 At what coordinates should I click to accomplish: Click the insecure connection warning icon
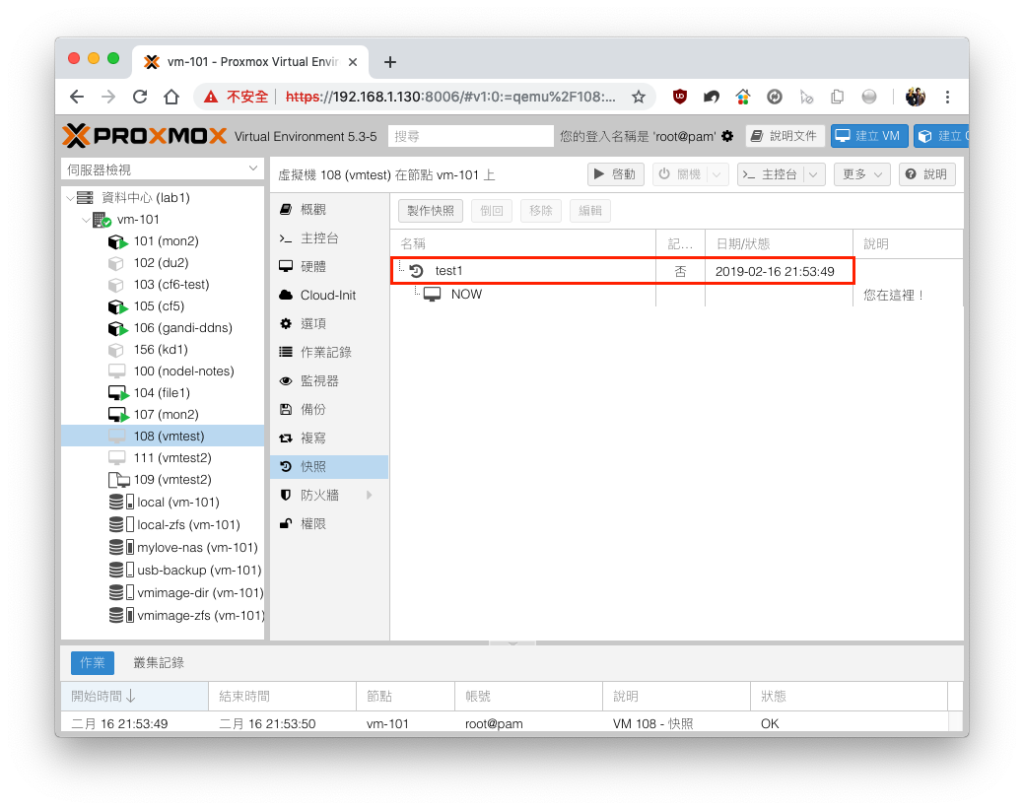point(210,97)
